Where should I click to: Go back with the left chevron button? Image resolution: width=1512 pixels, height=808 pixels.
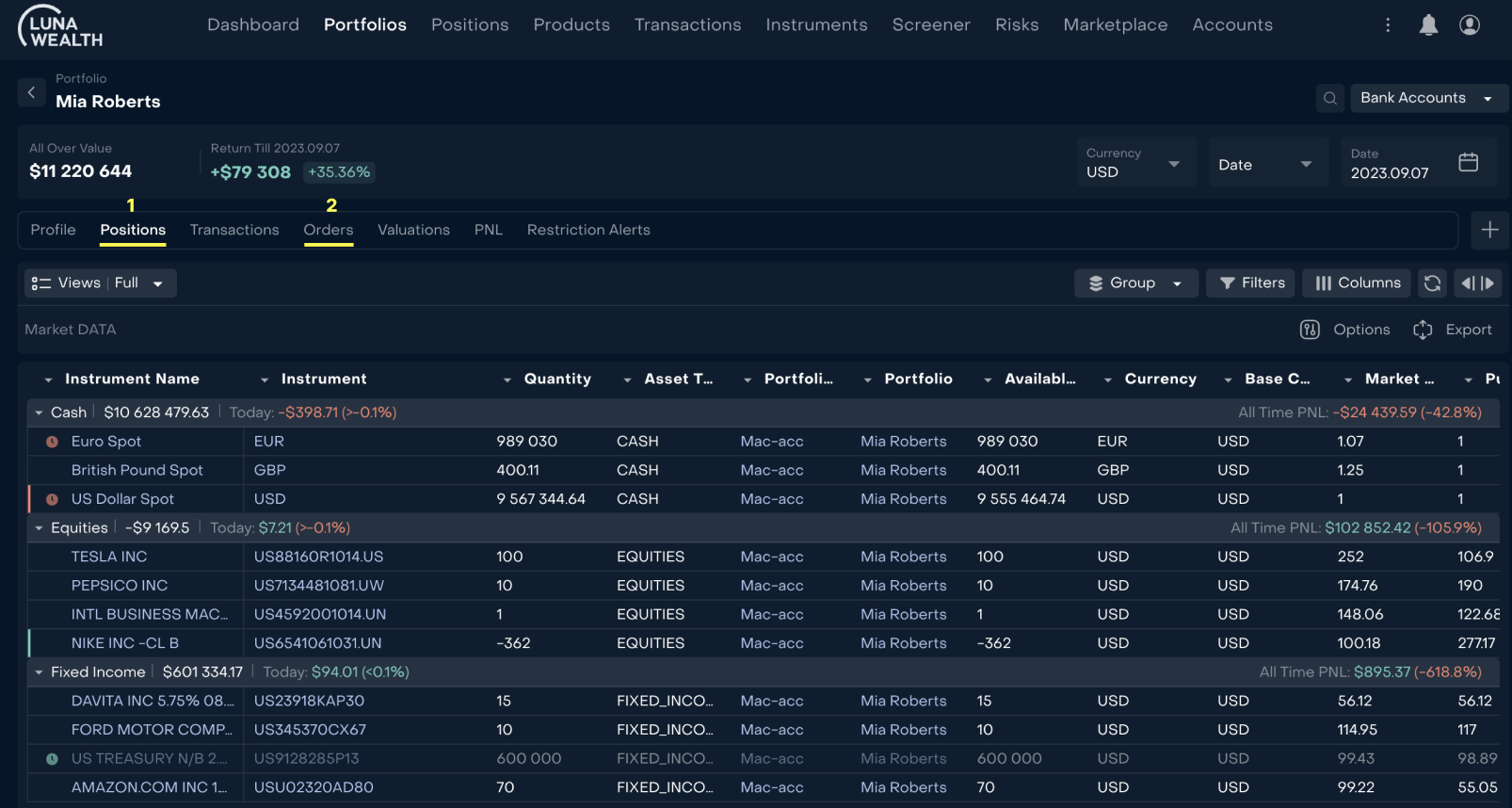pyautogui.click(x=31, y=92)
